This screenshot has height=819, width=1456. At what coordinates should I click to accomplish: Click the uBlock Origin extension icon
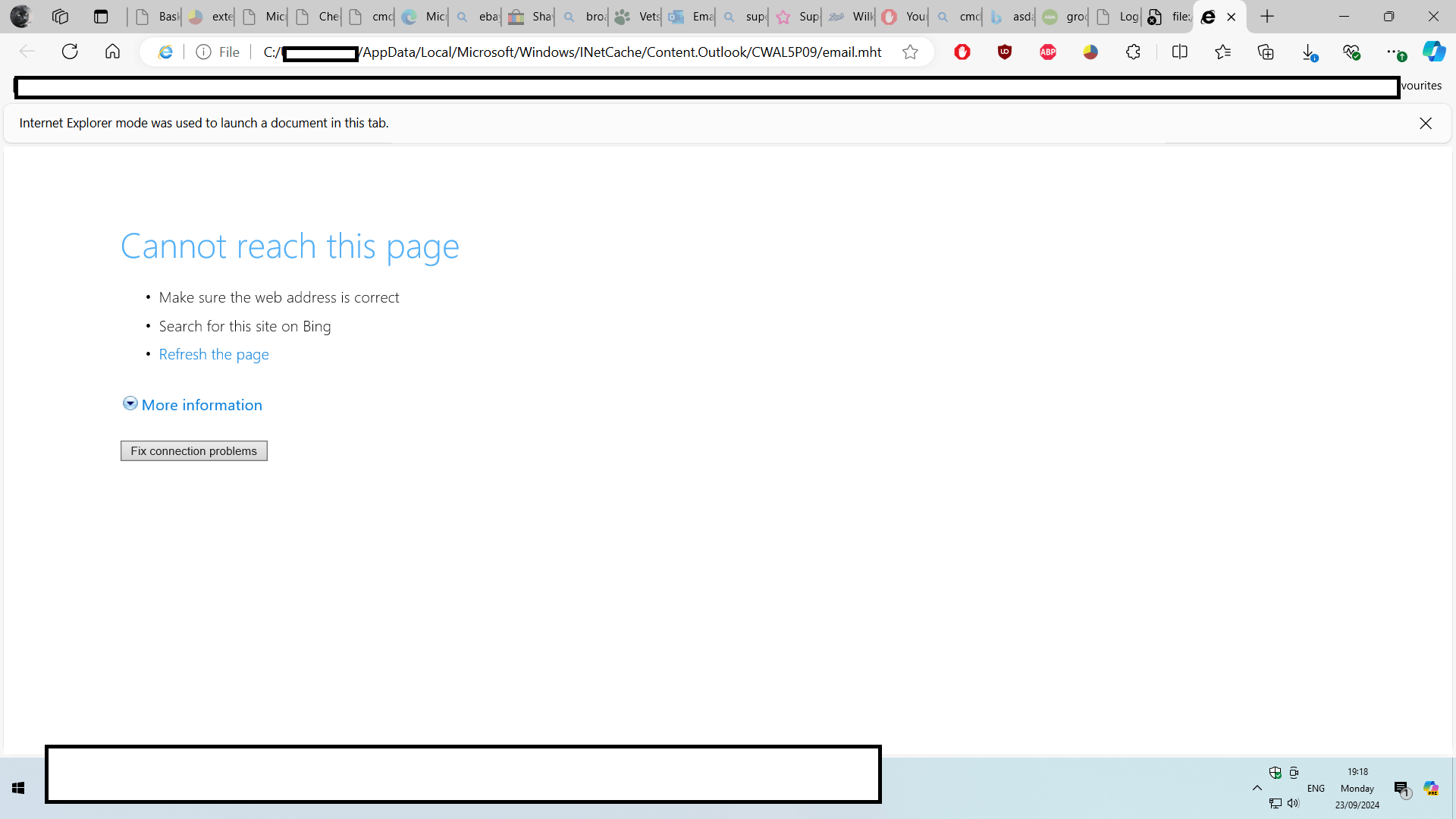pyautogui.click(x=1005, y=52)
